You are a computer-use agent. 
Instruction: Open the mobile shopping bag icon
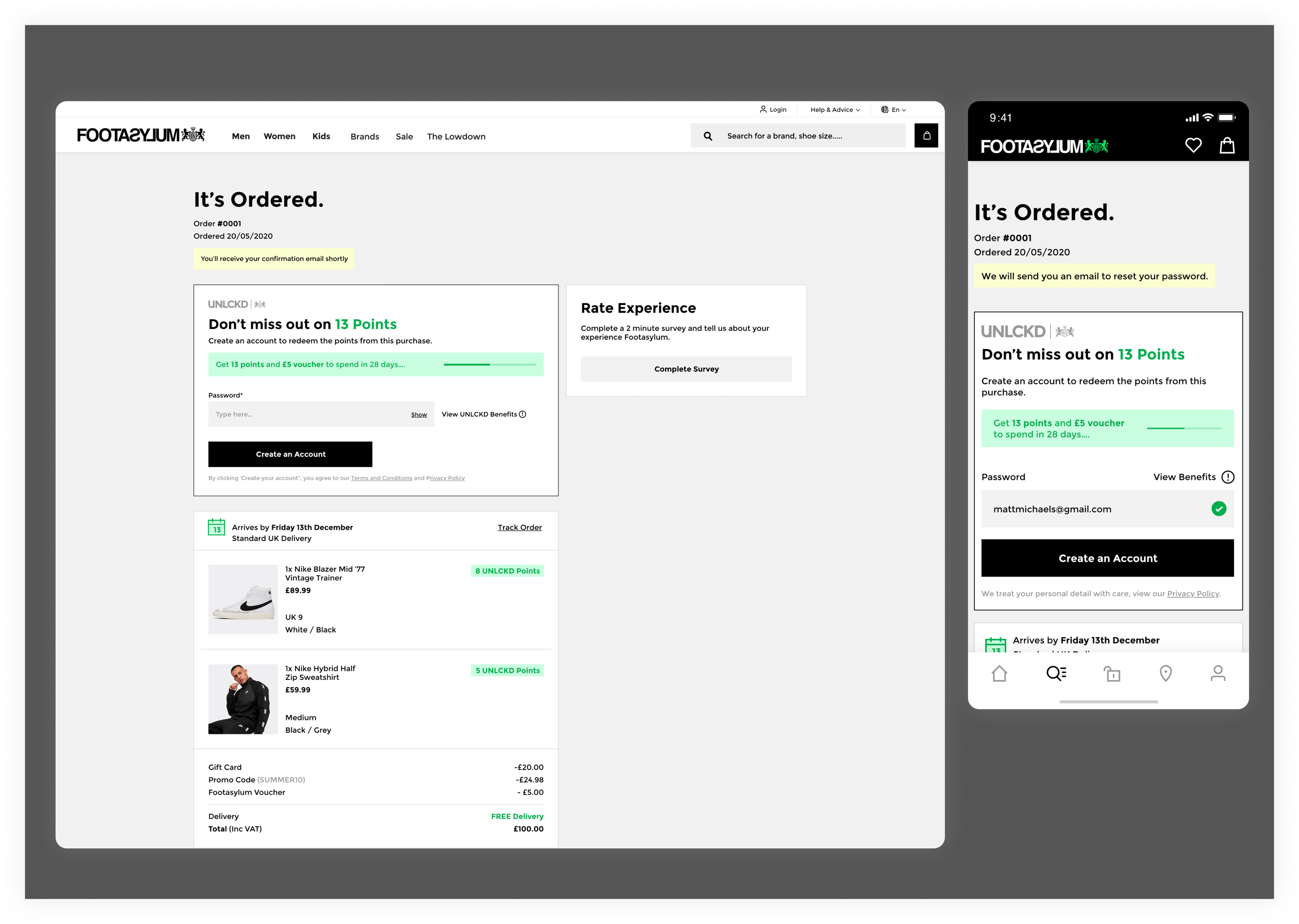point(1227,145)
